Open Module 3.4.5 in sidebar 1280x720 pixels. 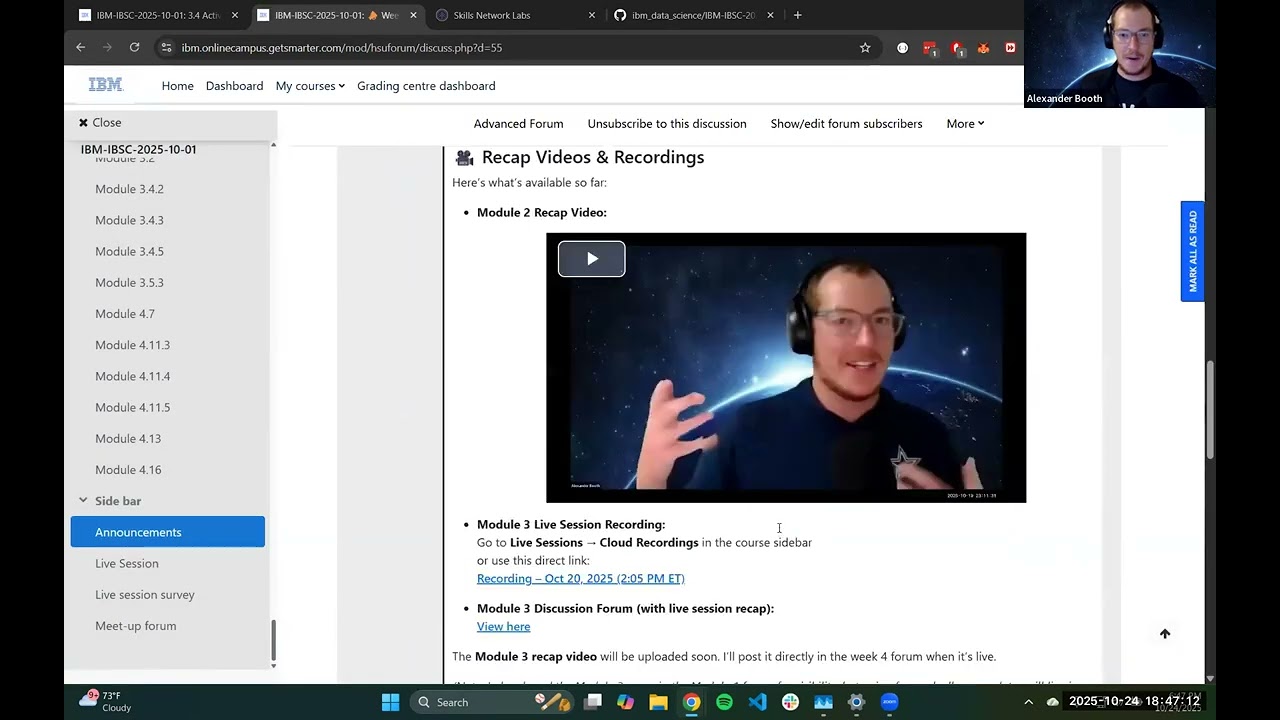[x=129, y=251]
